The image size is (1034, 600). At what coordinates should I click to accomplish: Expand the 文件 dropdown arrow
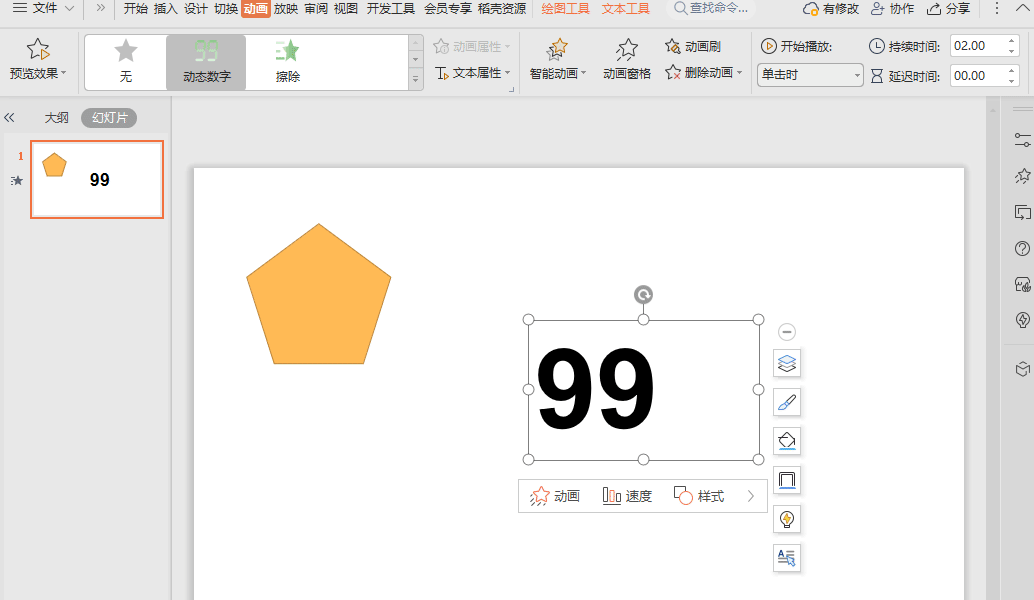point(69,9)
